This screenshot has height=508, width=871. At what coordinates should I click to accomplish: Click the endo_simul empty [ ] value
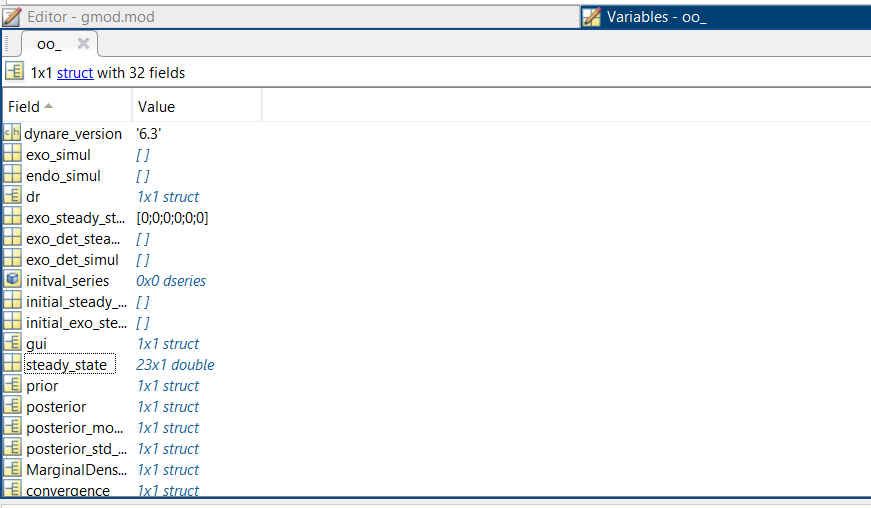coord(143,176)
